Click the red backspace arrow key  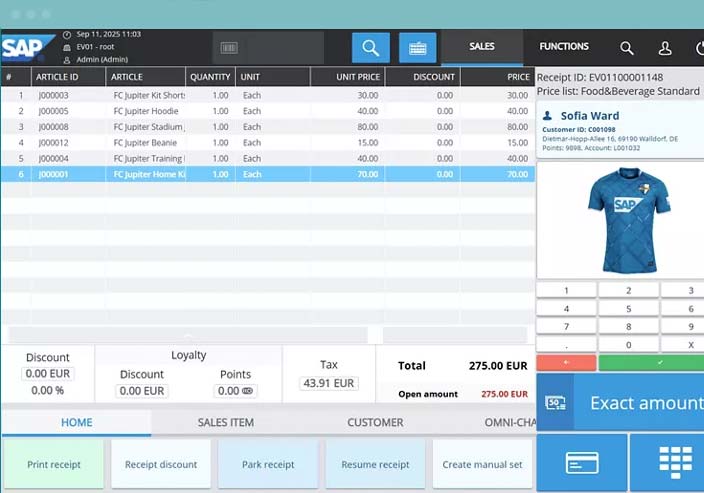click(x=567, y=362)
